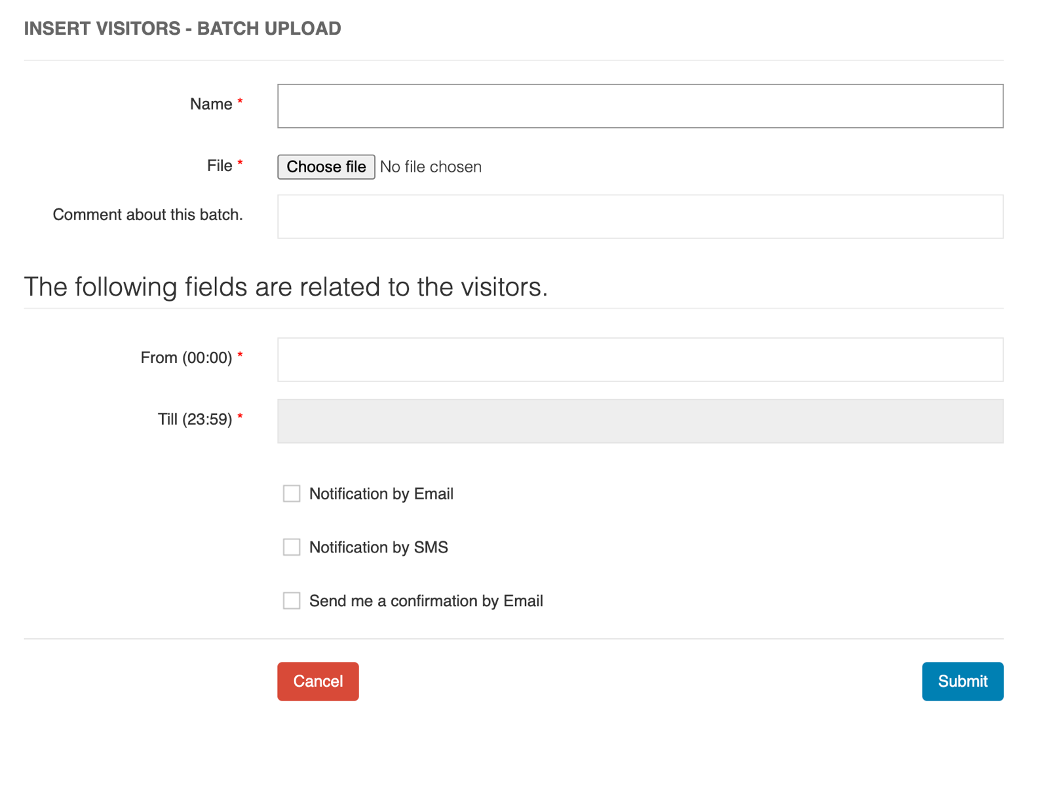
Task: Select the 'Till (23:59)' label text
Action: click(195, 420)
